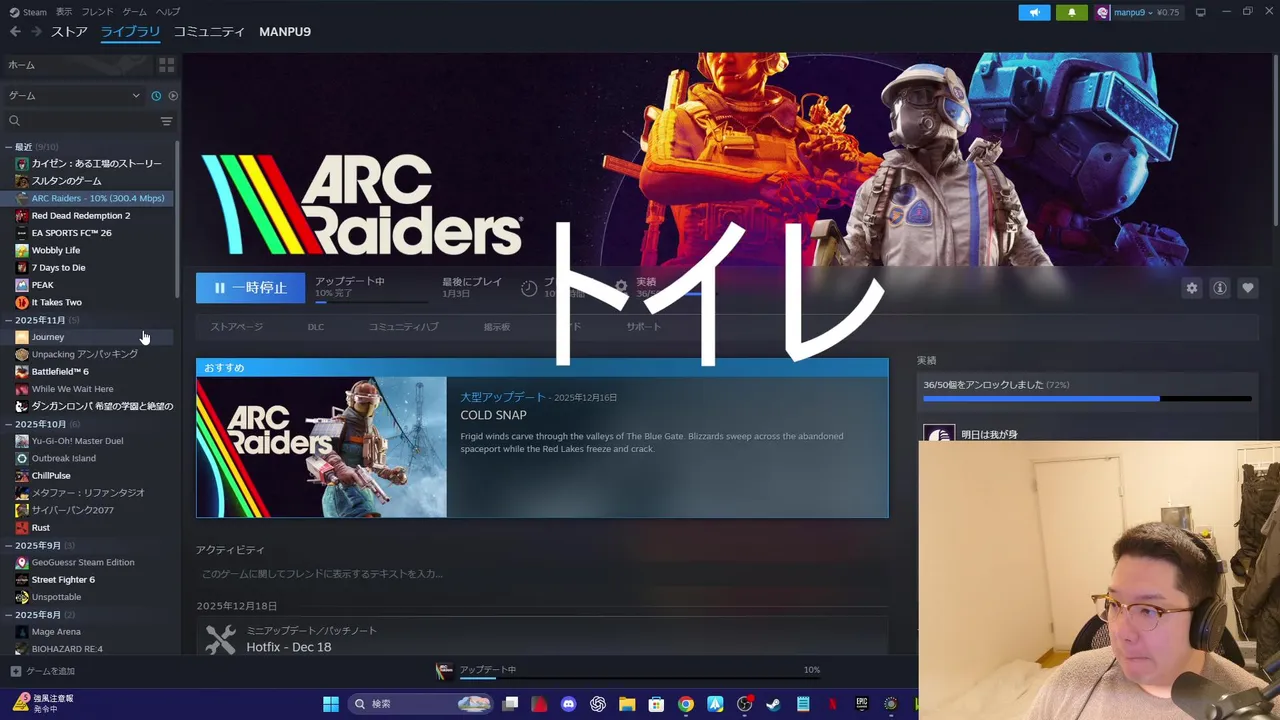Open Epic Games Launcher in the taskbar
1280x720 pixels.
(861, 704)
